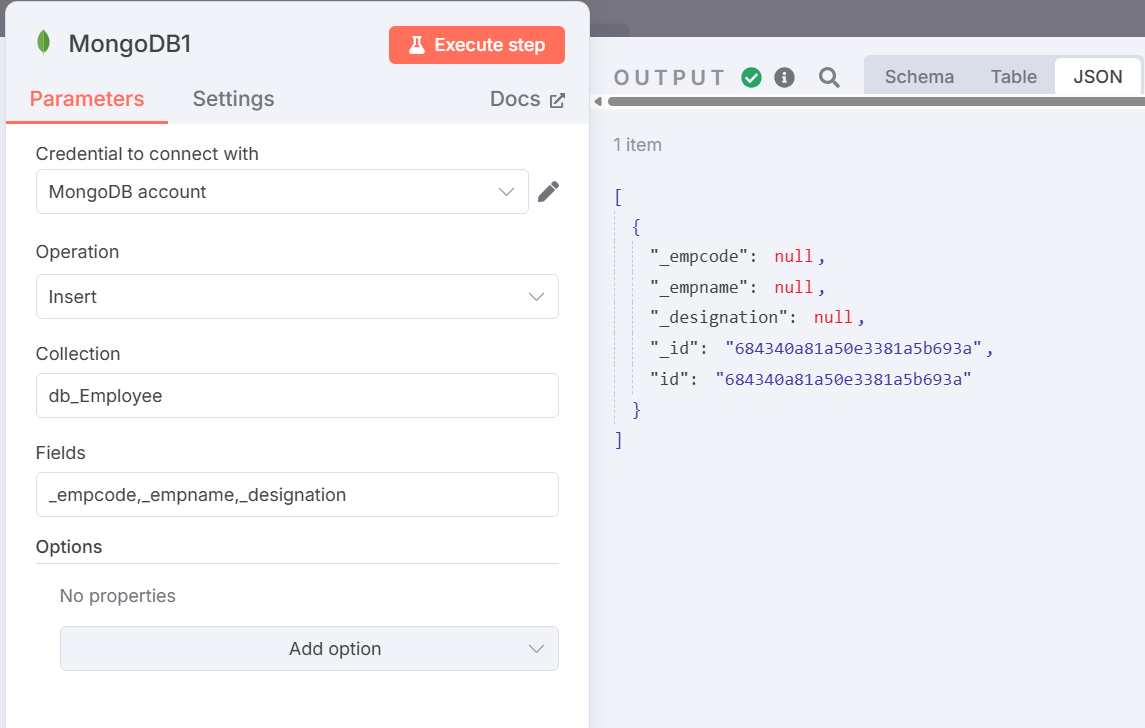Open the output info icon
Screen dimensions: 1145x728
tap(784, 77)
